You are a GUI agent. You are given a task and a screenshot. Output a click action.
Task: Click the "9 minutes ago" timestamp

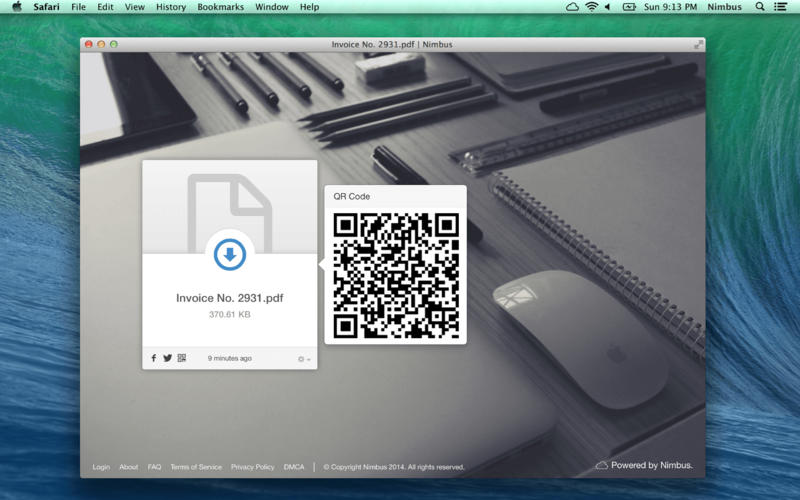point(230,358)
